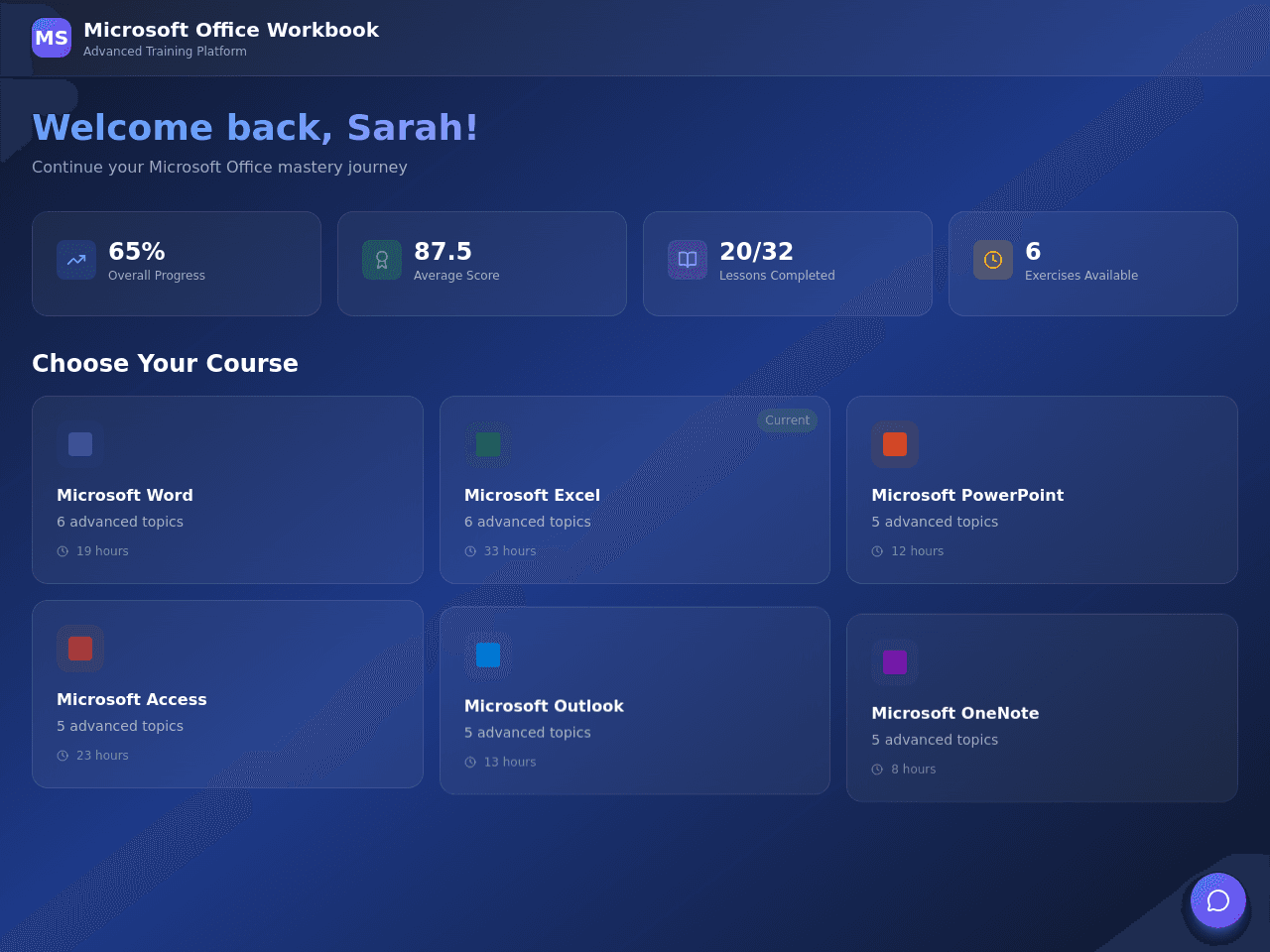Click the 65% progress value
Image resolution: width=1270 pixels, height=952 pixels.
(x=137, y=252)
